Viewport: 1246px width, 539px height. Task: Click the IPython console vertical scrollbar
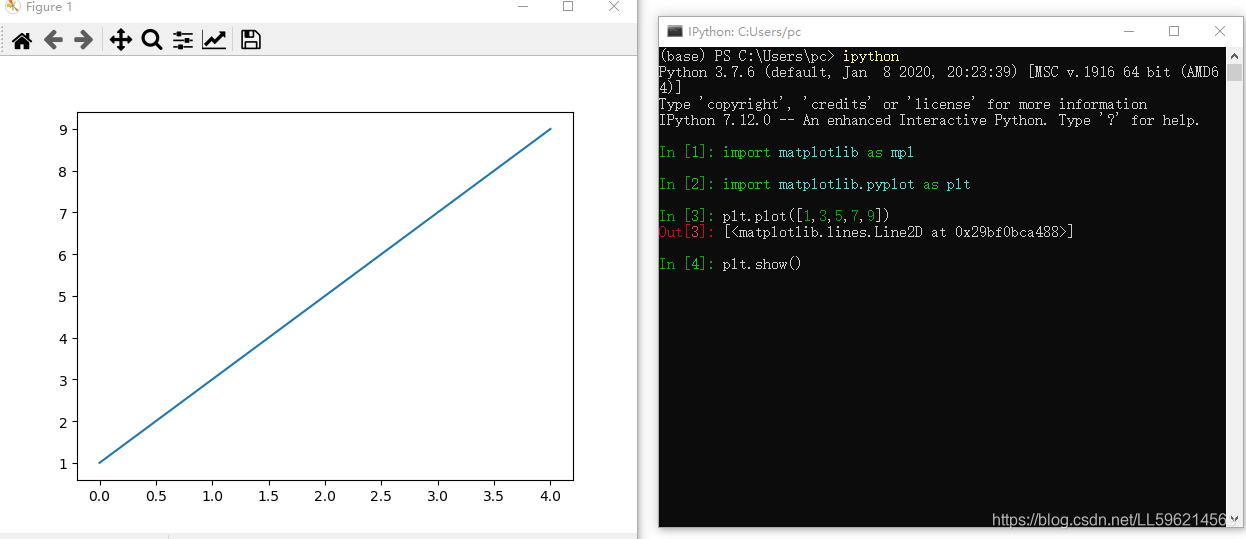(1234, 286)
